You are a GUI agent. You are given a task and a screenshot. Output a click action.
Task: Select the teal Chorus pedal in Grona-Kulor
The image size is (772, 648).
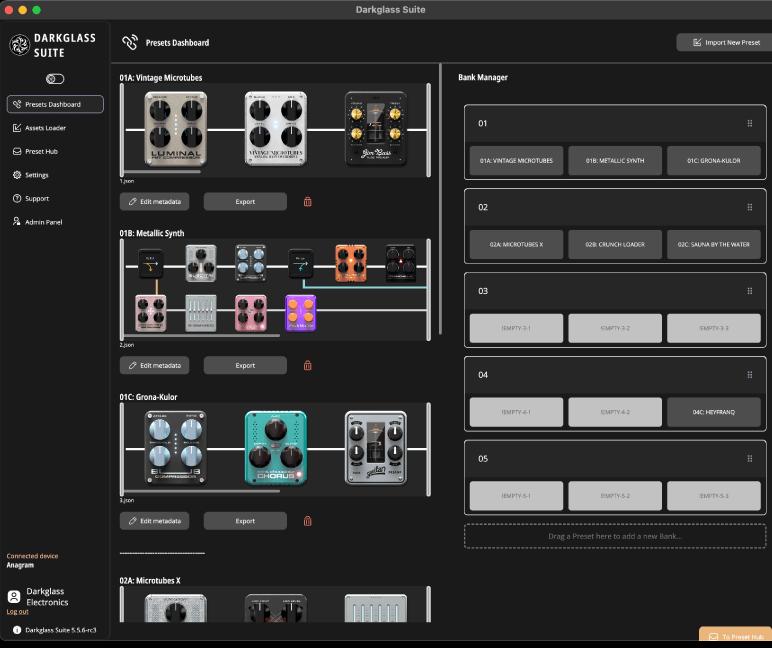point(275,447)
